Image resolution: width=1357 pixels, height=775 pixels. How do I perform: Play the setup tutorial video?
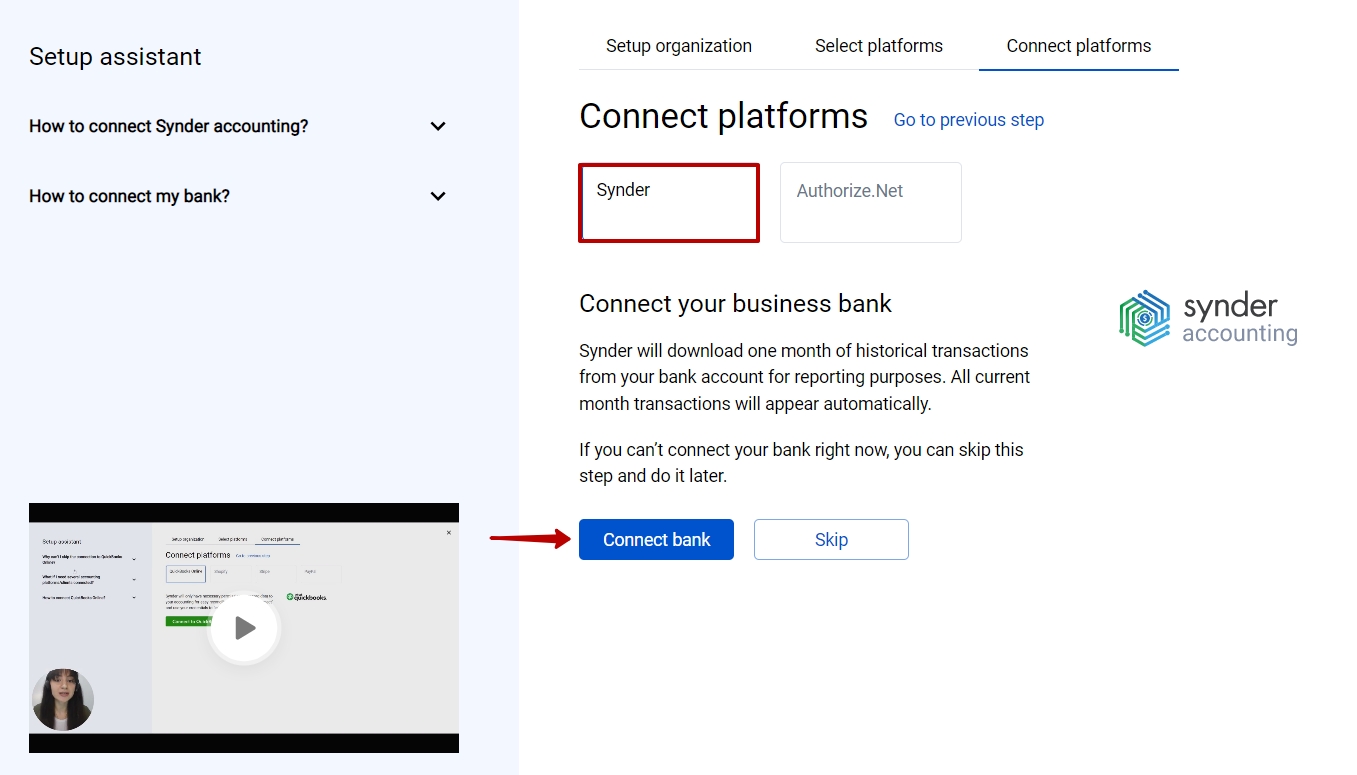[244, 628]
